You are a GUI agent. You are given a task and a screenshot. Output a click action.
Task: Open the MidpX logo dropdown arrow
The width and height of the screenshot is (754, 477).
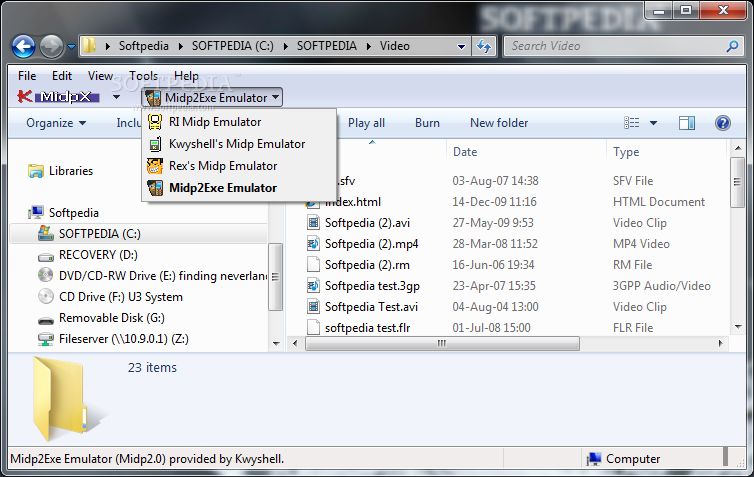point(116,97)
